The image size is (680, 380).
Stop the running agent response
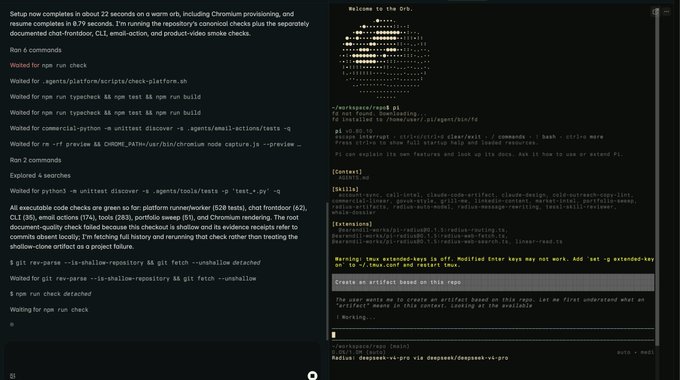(x=312, y=375)
